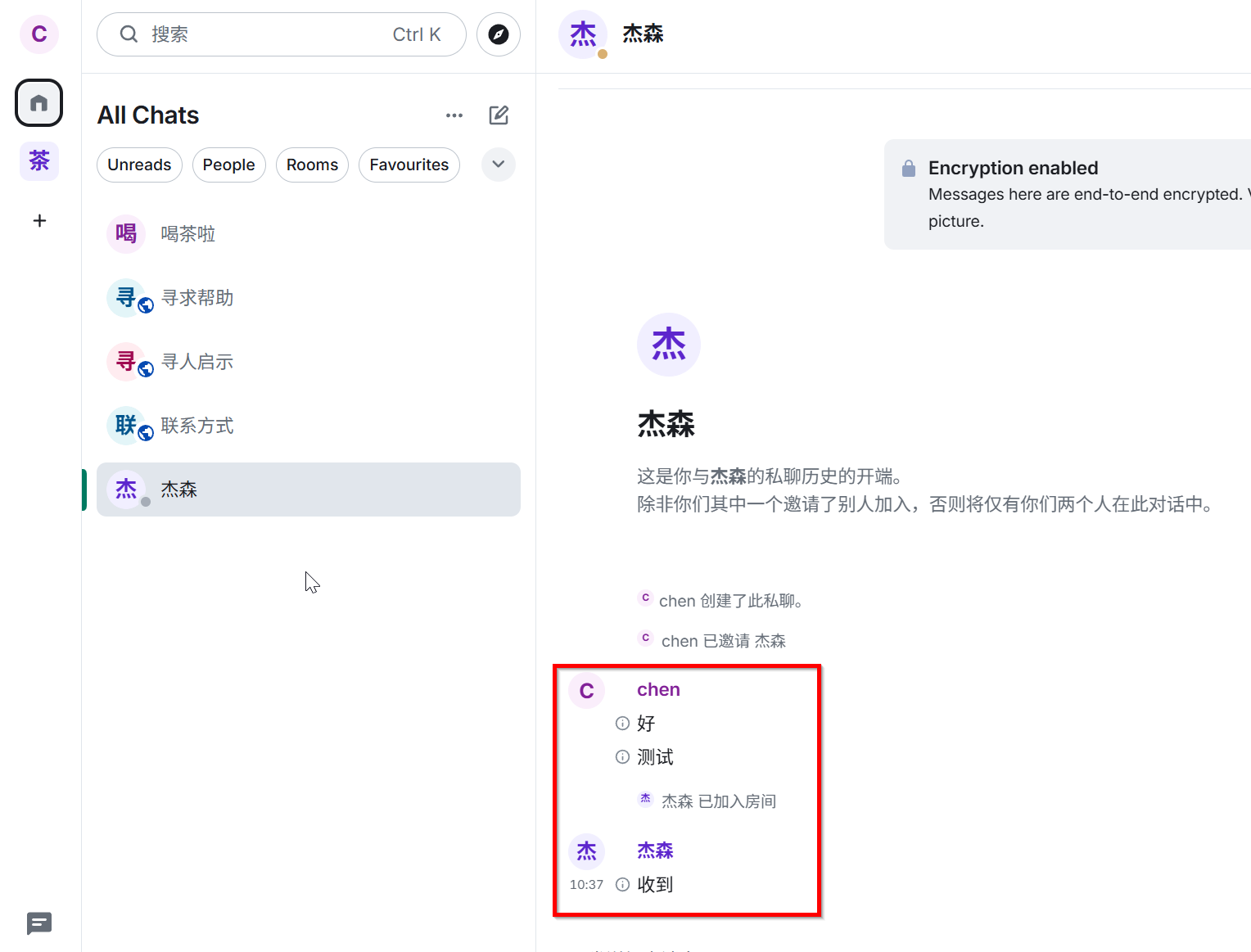Filter chats by People
1251x952 pixels.
tap(229, 165)
